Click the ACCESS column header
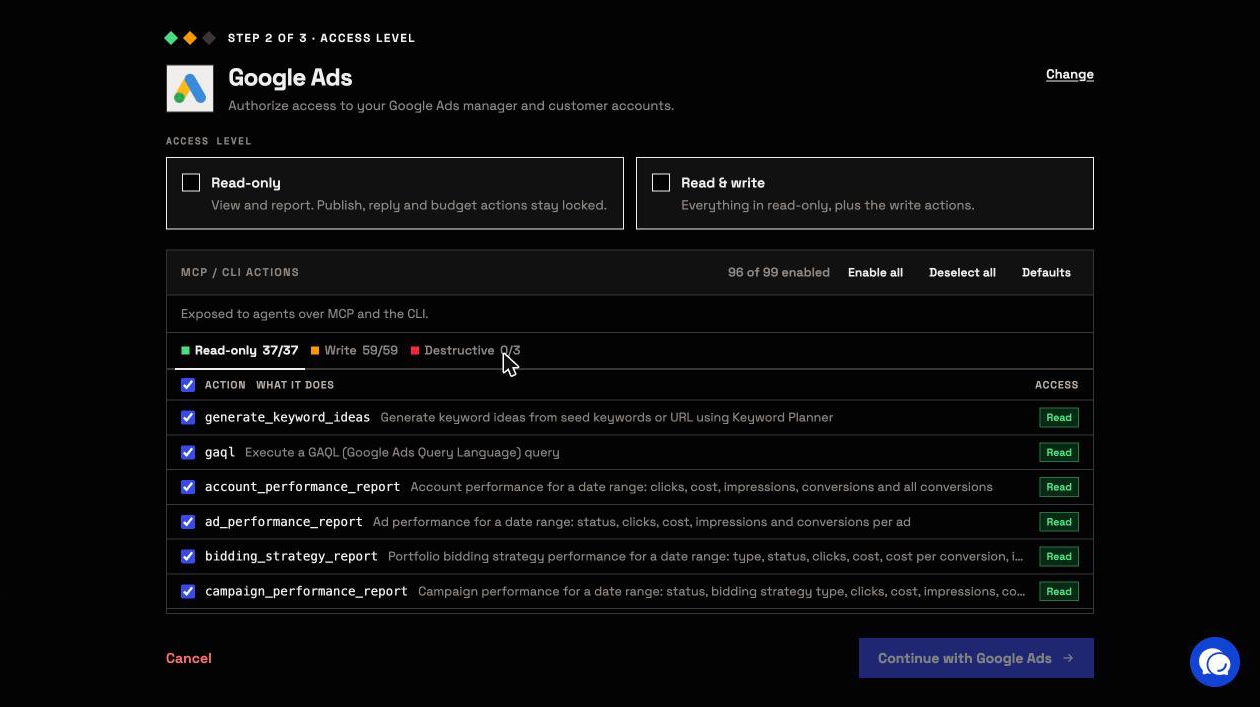The height and width of the screenshot is (707, 1260). click(1057, 385)
